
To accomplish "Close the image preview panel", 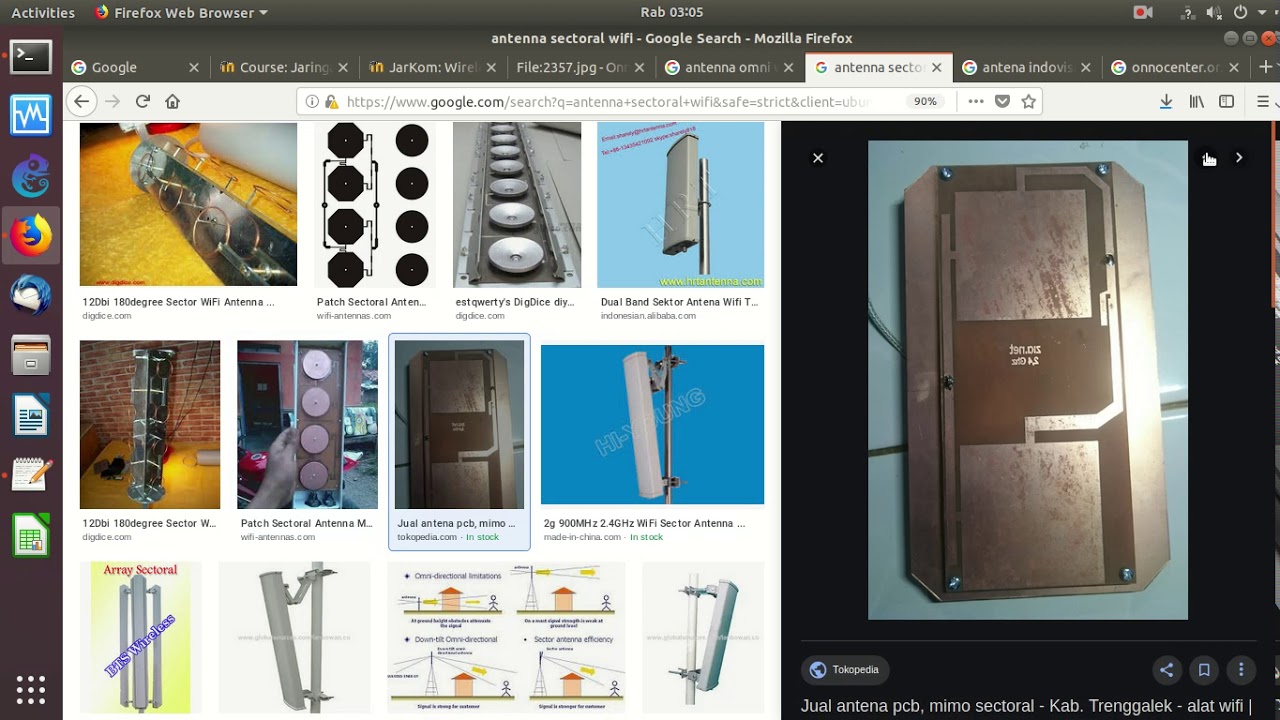I will coord(818,158).
